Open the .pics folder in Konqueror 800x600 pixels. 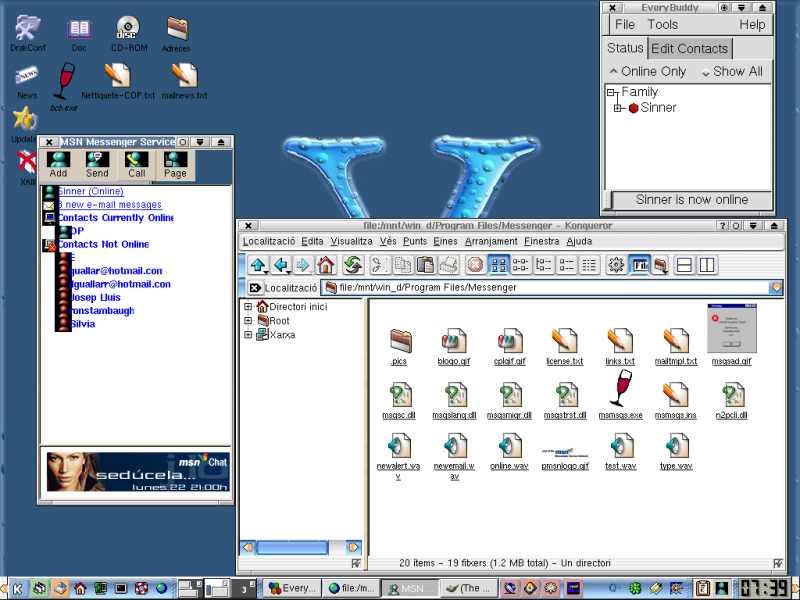tap(399, 347)
